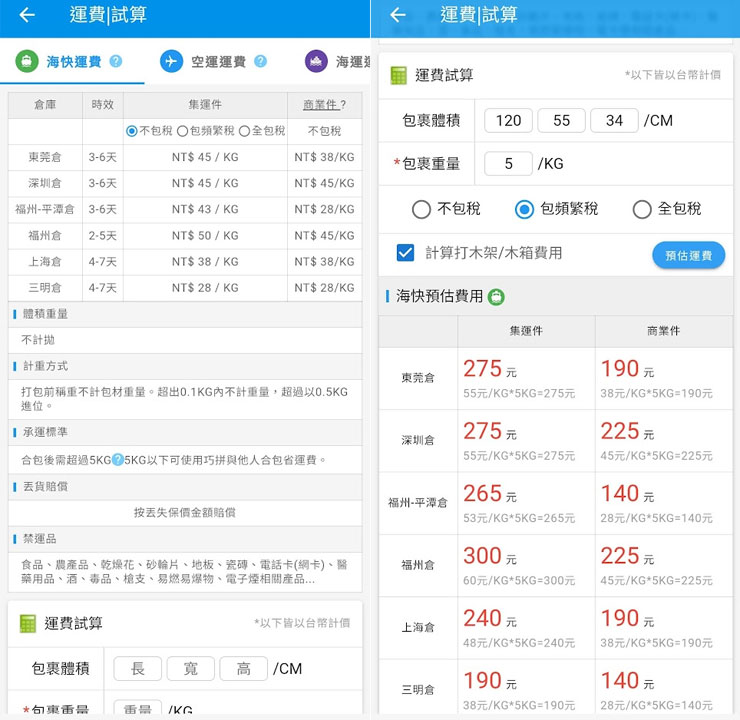Select 全包稅 radio in rate table
The height and width of the screenshot is (720, 740).
[x=244, y=131]
